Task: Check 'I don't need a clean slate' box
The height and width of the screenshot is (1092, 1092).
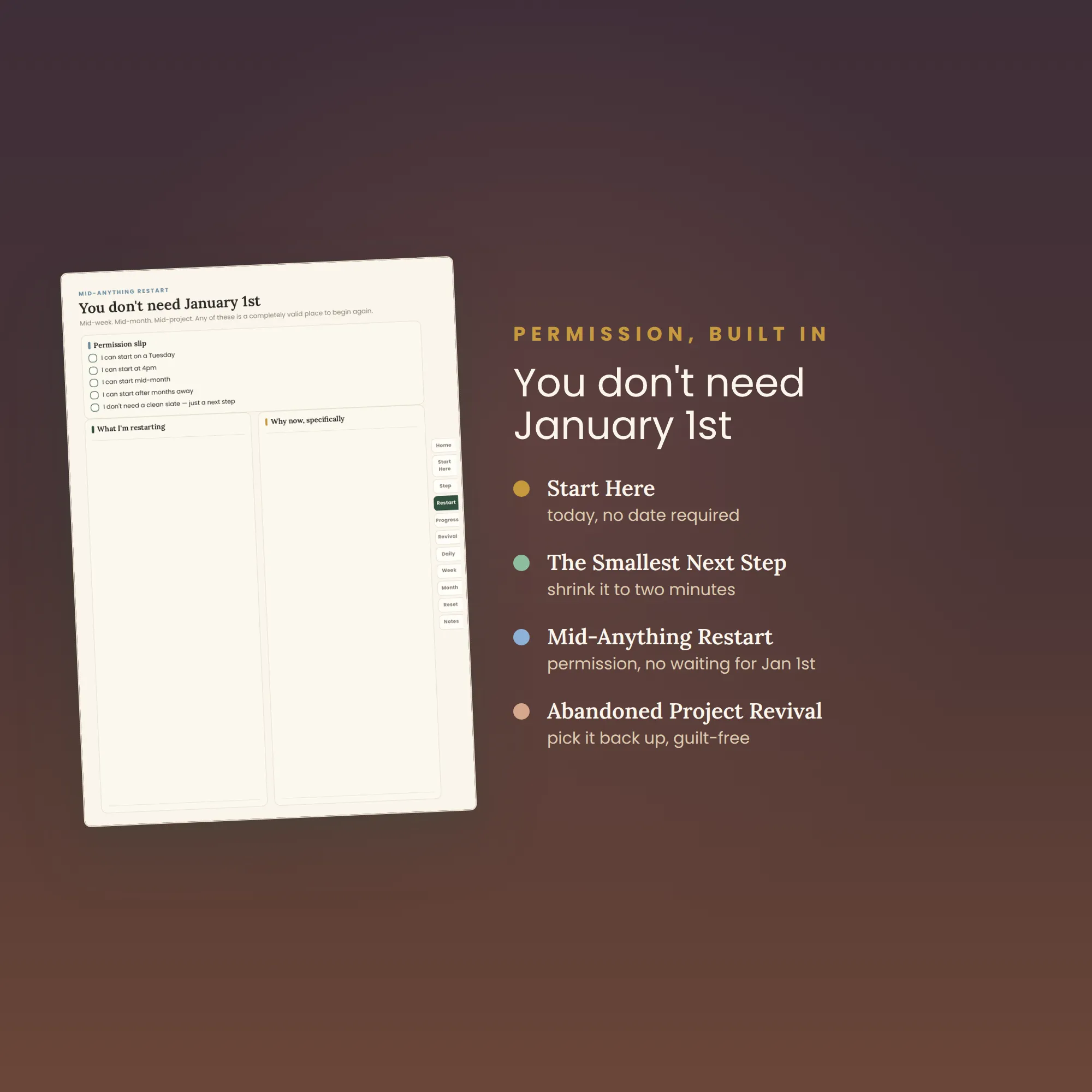Action: click(95, 407)
